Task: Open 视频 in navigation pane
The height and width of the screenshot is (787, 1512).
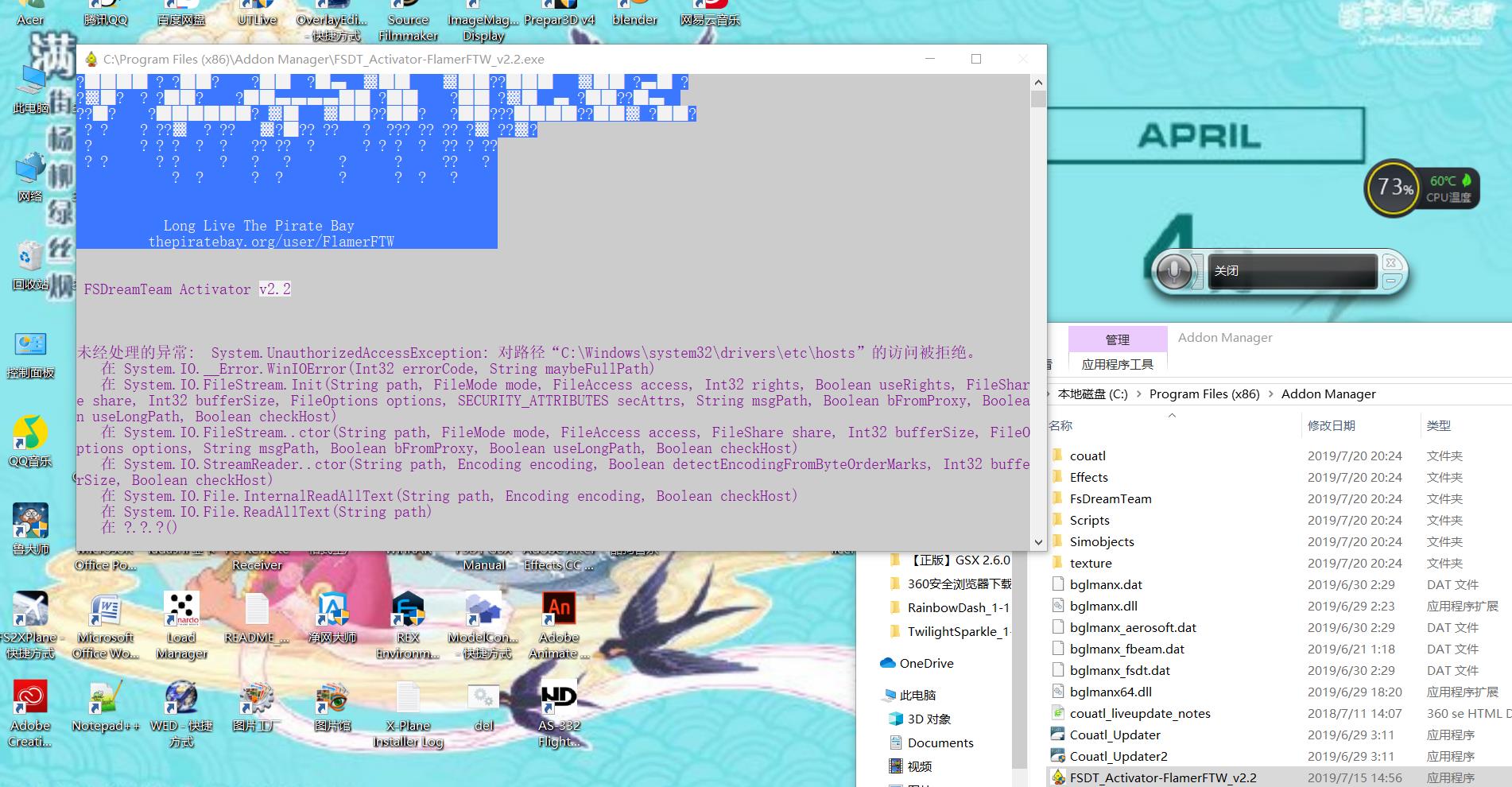Action: coord(919,766)
